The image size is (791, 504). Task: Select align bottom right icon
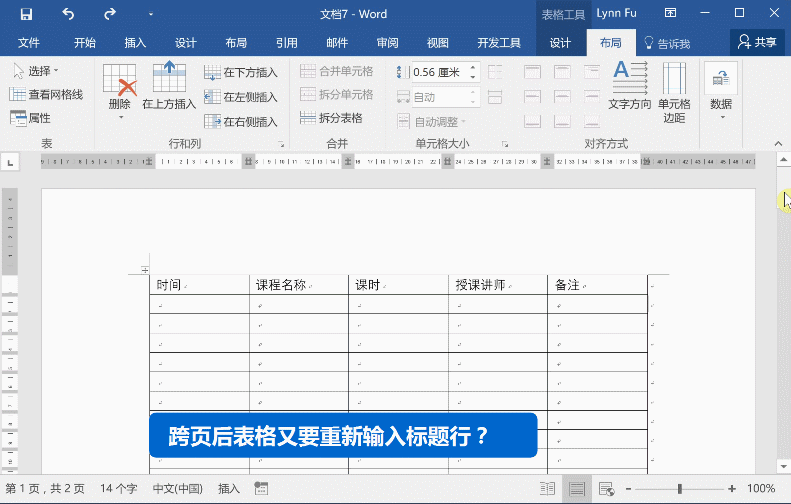click(592, 121)
